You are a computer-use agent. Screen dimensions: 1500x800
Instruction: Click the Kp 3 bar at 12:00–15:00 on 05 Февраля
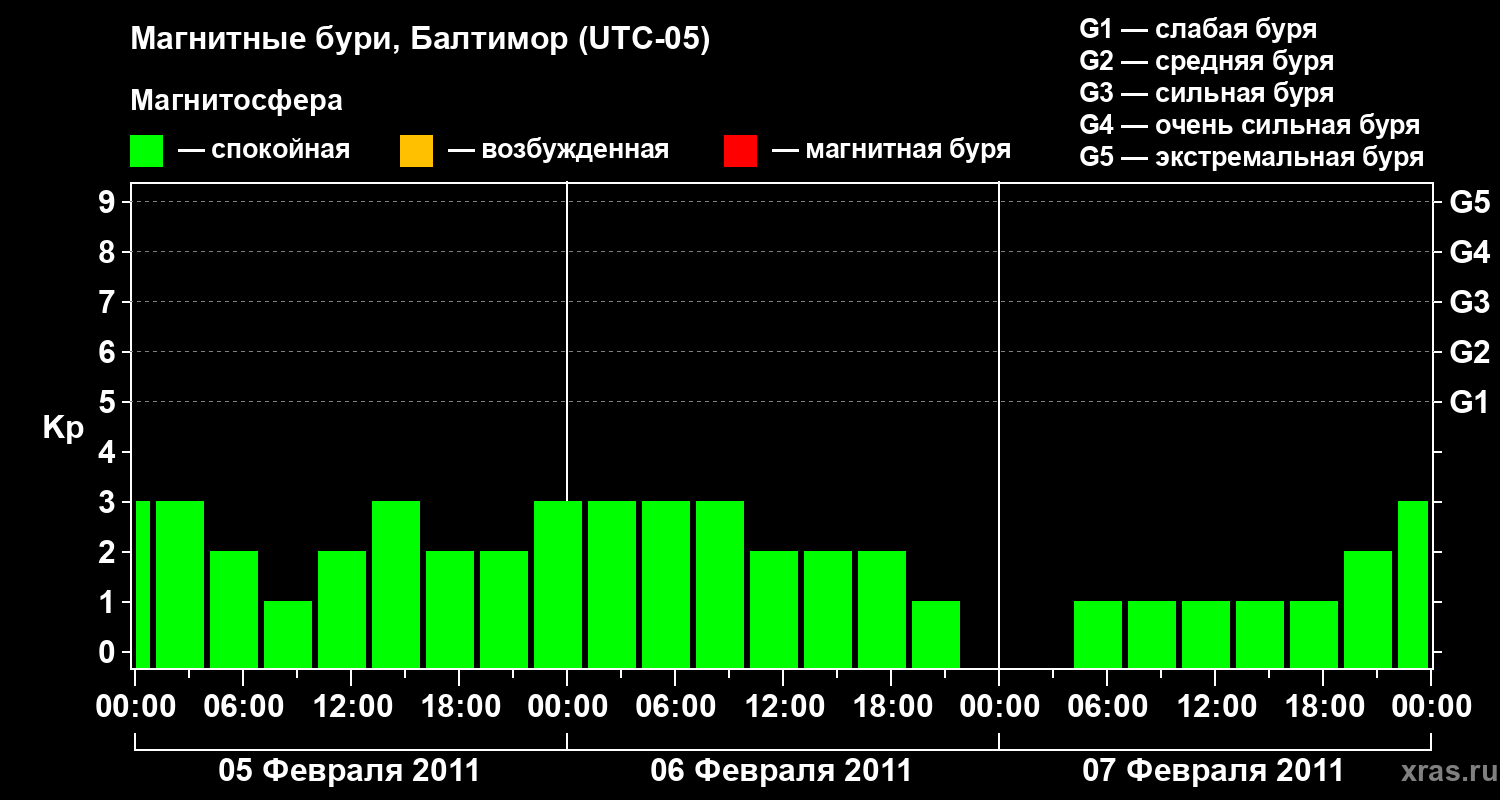pyautogui.click(x=396, y=584)
